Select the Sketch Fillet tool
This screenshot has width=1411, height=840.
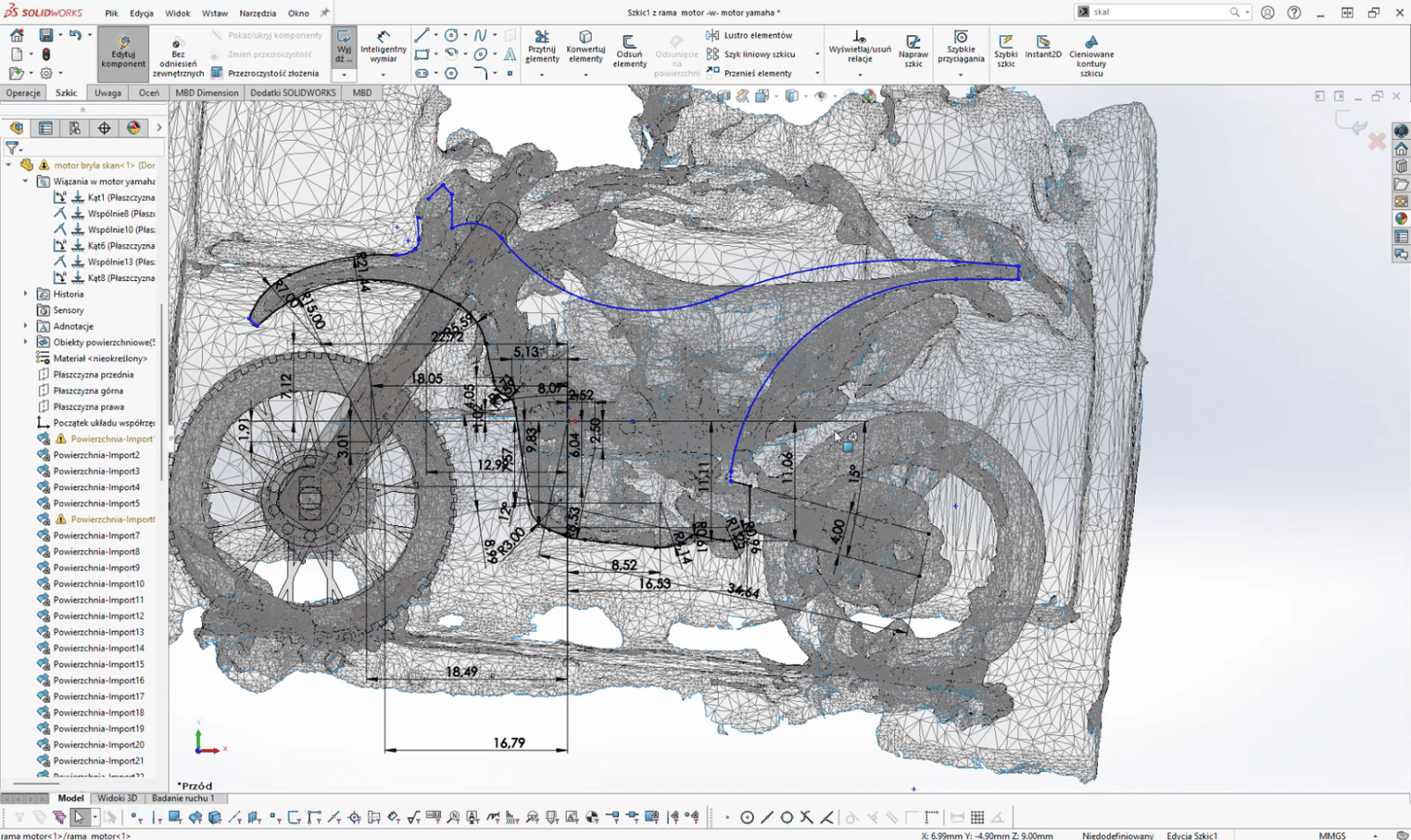click(481, 73)
